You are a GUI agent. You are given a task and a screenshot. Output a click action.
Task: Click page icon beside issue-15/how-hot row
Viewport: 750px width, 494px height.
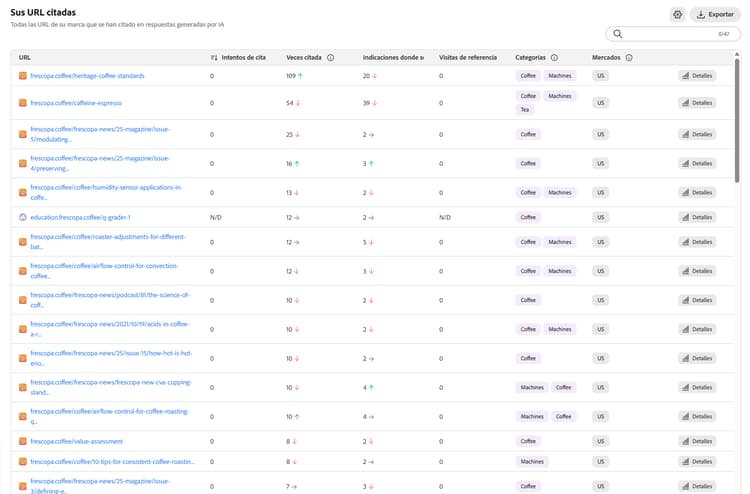tap(22, 358)
